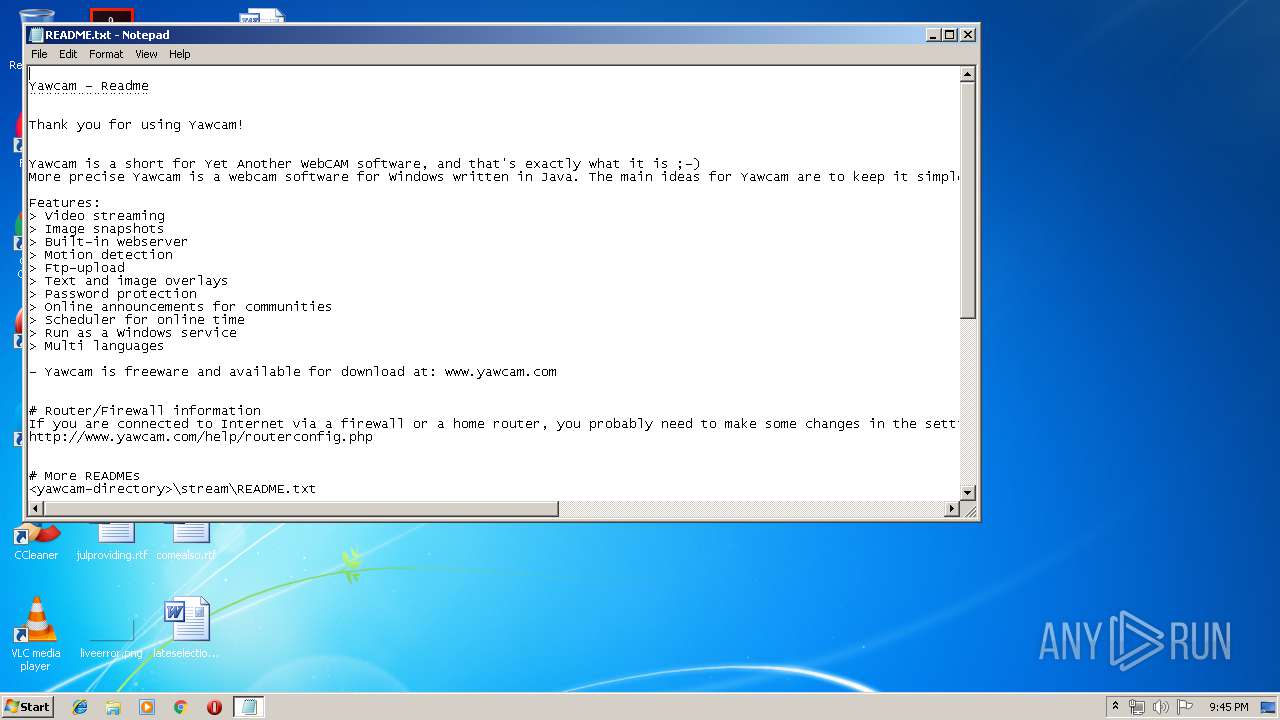The height and width of the screenshot is (720, 1280).
Task: Launch Internet Explorer from taskbar
Action: point(80,707)
